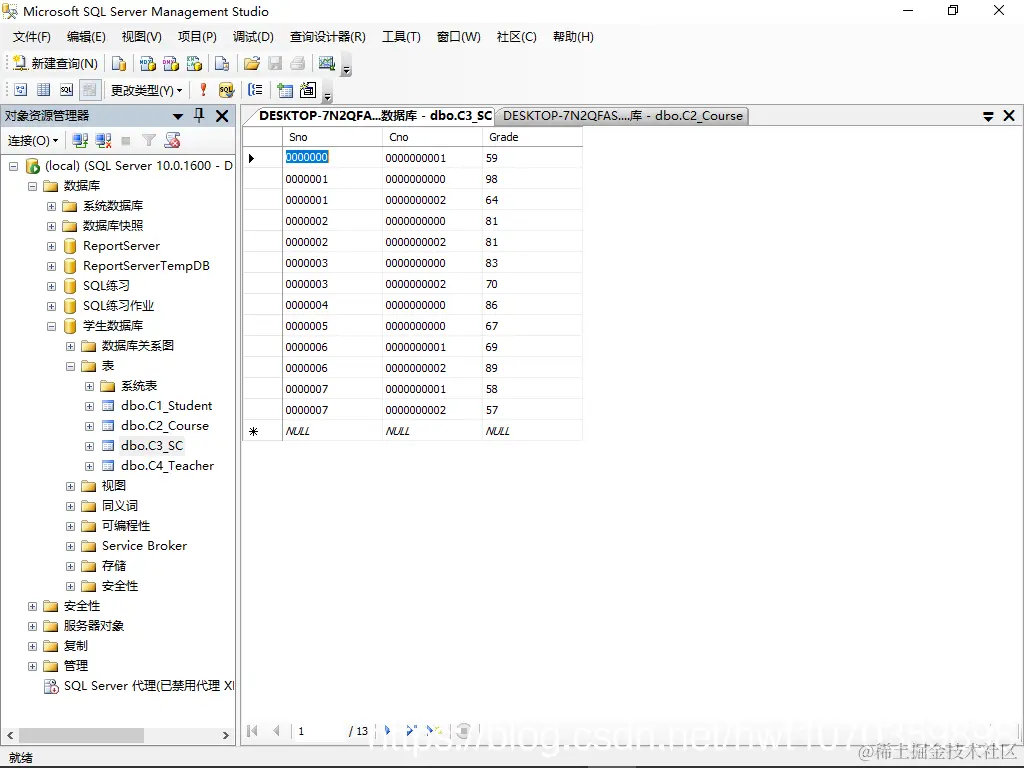The image size is (1024, 768).
Task: Click the Sno column header
Action: [332, 137]
